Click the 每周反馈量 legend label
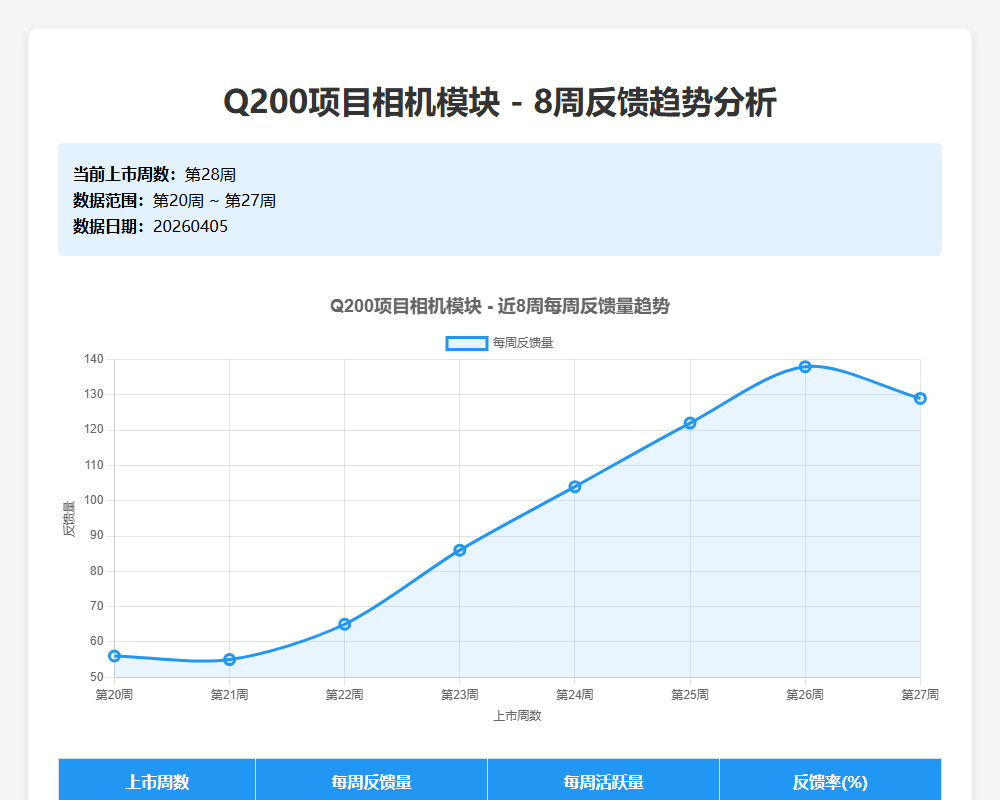The height and width of the screenshot is (800, 1000). pos(523,343)
